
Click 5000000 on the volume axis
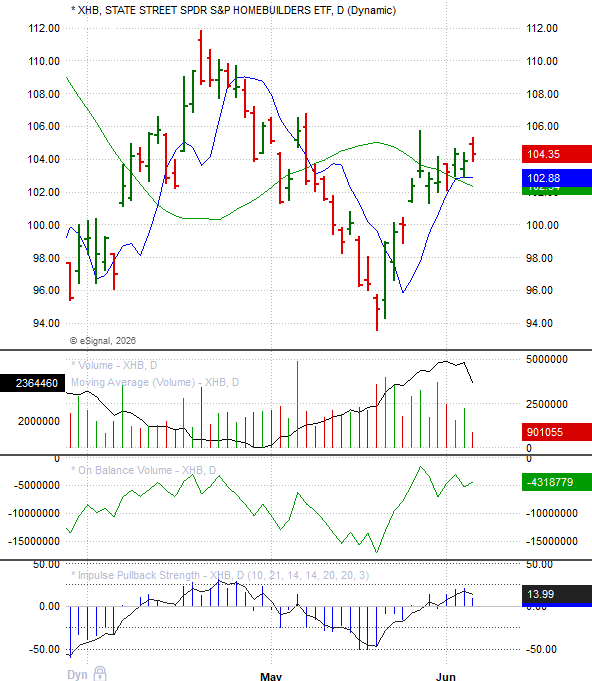coord(547,359)
